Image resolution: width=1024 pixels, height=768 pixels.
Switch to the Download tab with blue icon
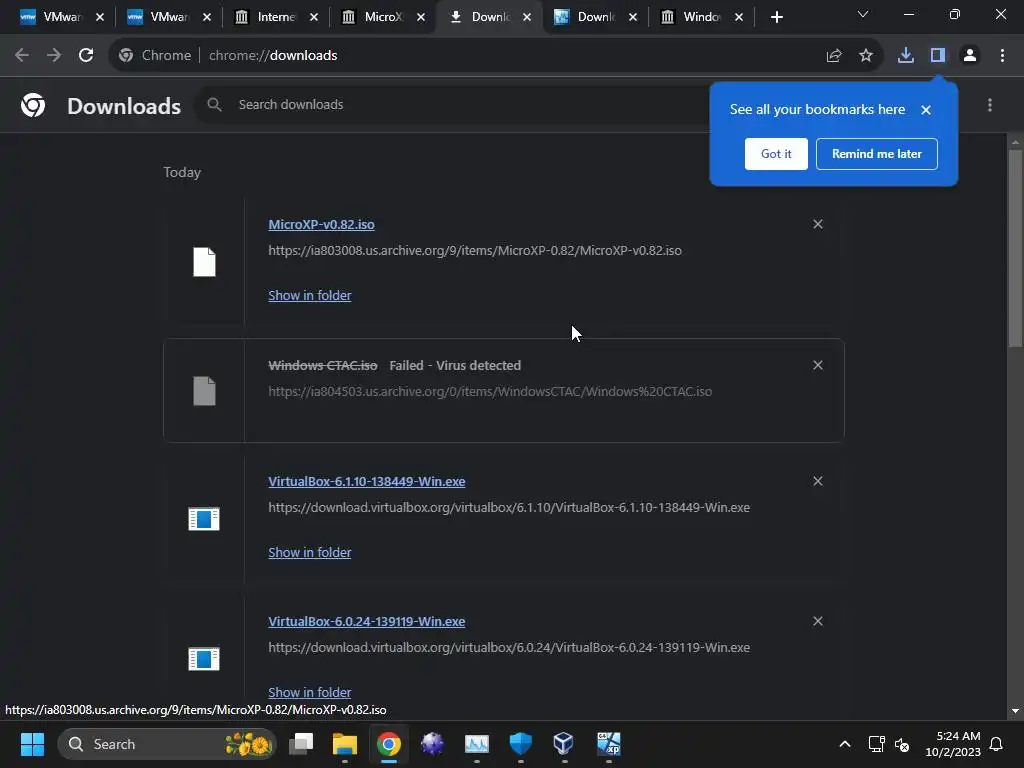596,17
